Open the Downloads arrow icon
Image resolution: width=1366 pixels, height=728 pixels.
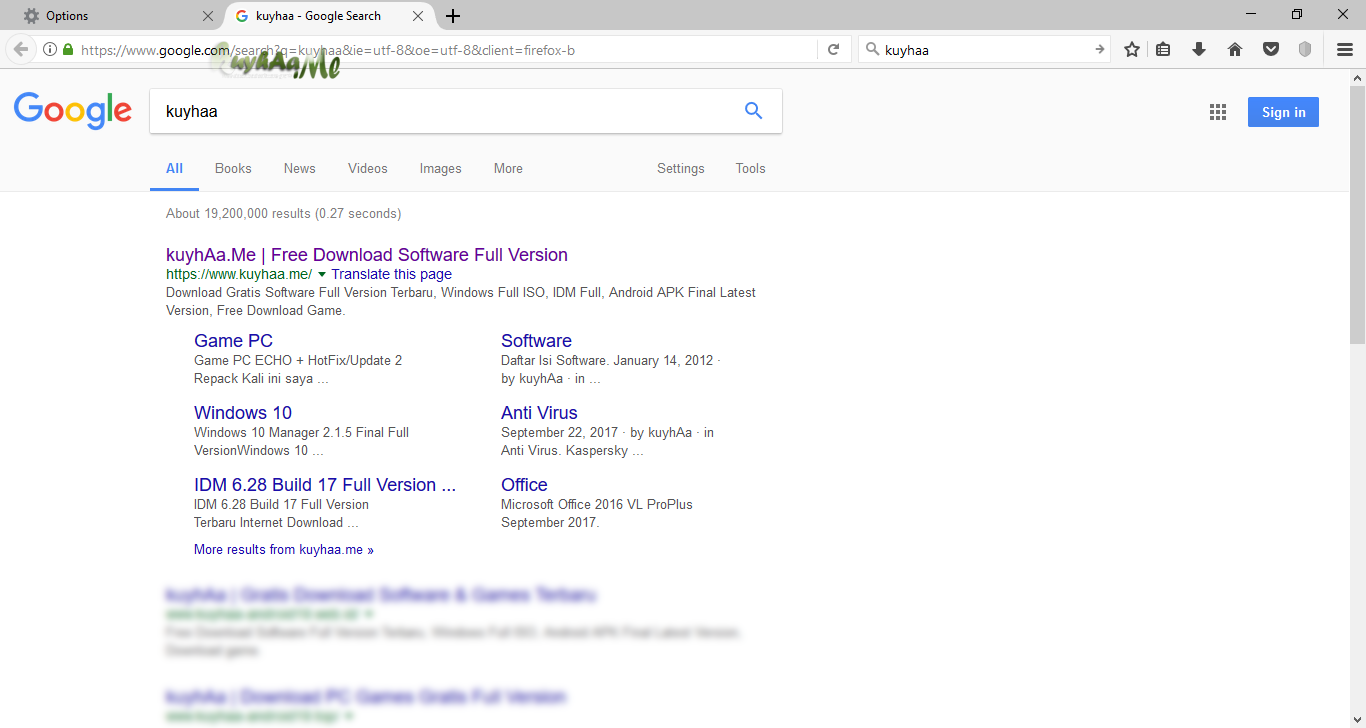(1199, 49)
